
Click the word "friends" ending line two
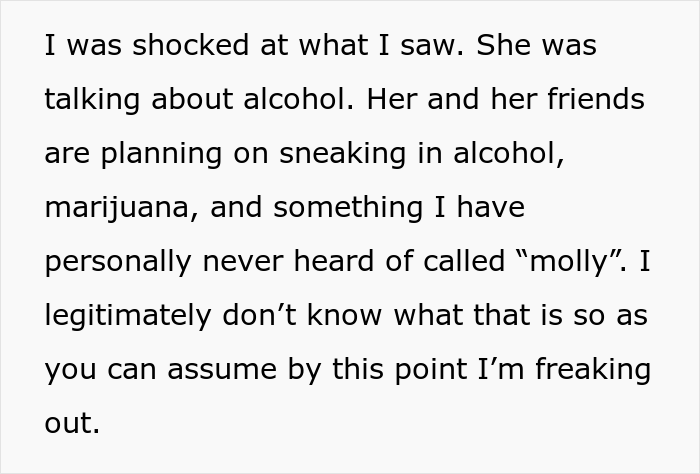point(596,99)
